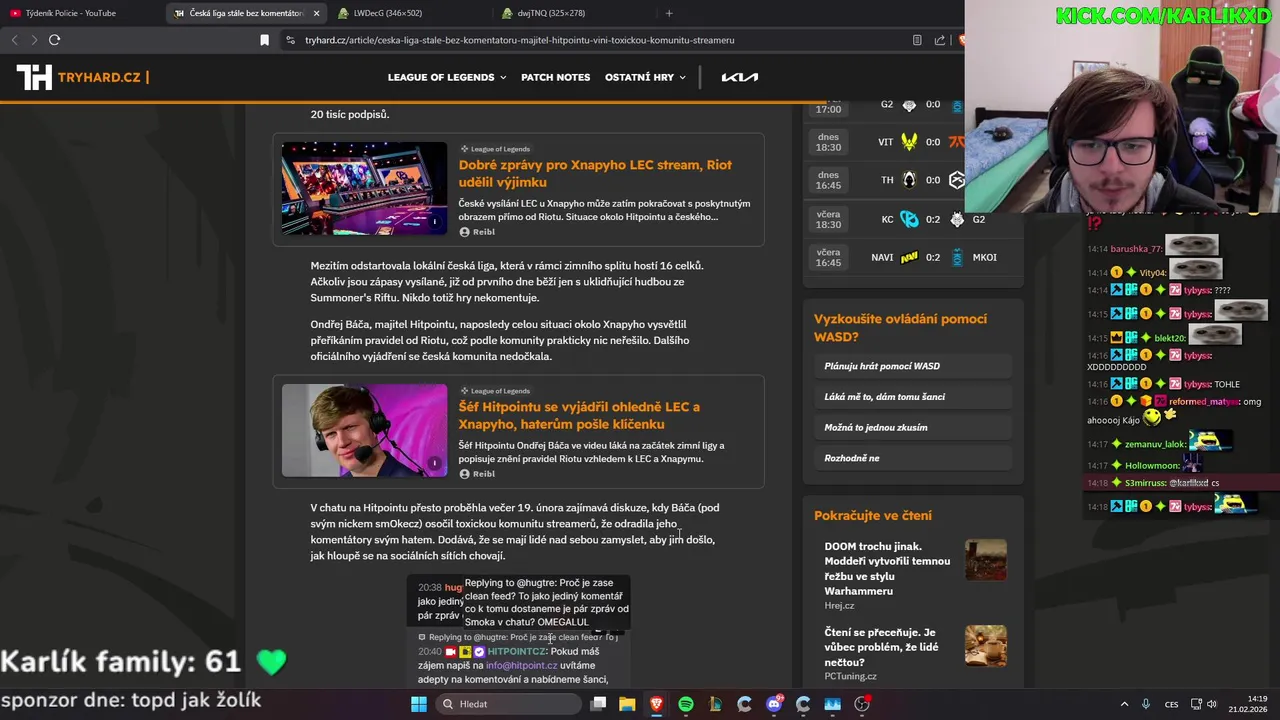Click Ondřej Báča article thumbnail

(x=364, y=430)
